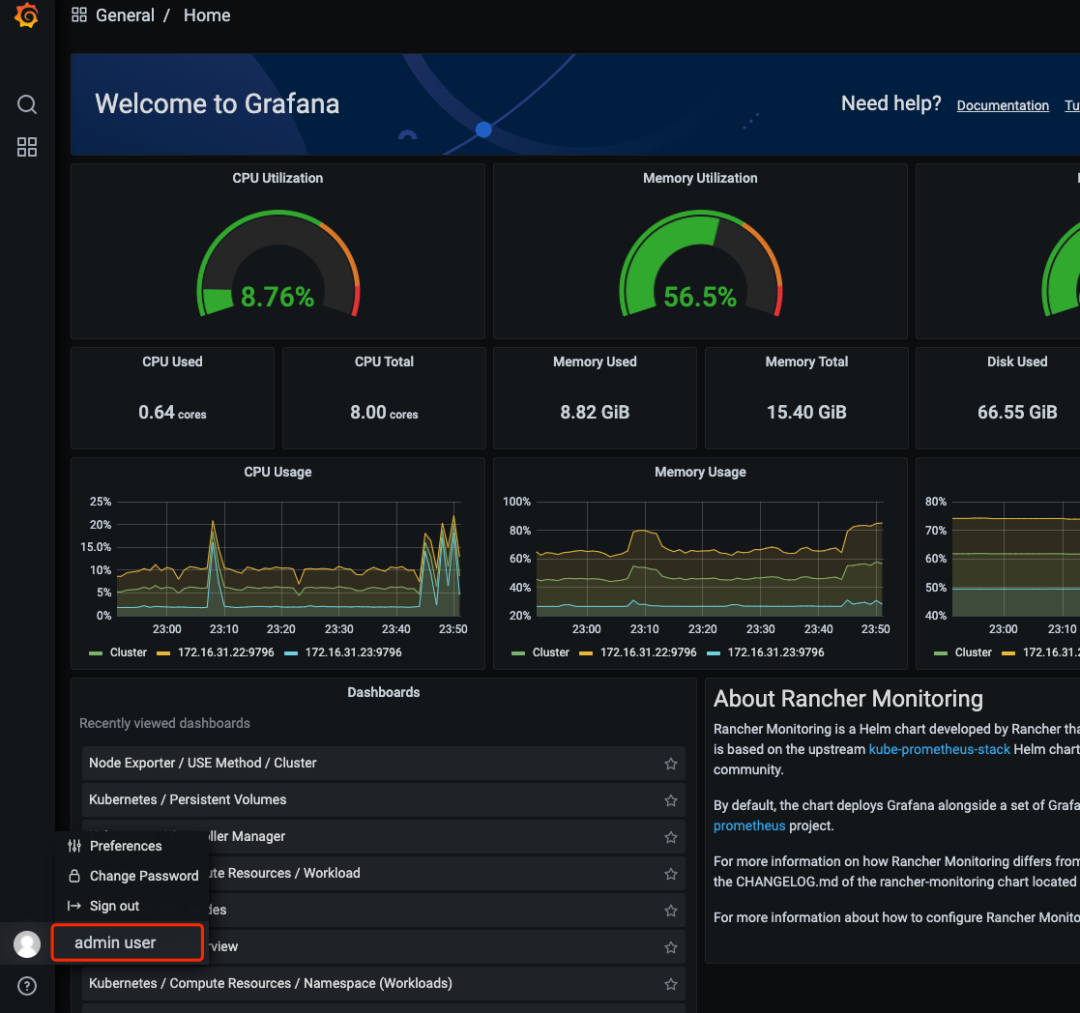Star the Node Exporter USE Method Cluster dashboard
1080x1013 pixels.
pyautogui.click(x=670, y=764)
